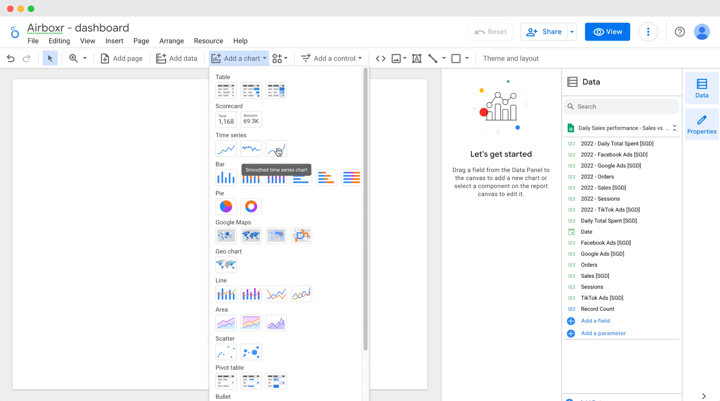The height and width of the screenshot is (401, 720).
Task: Open the Help menu
Action: 240,41
